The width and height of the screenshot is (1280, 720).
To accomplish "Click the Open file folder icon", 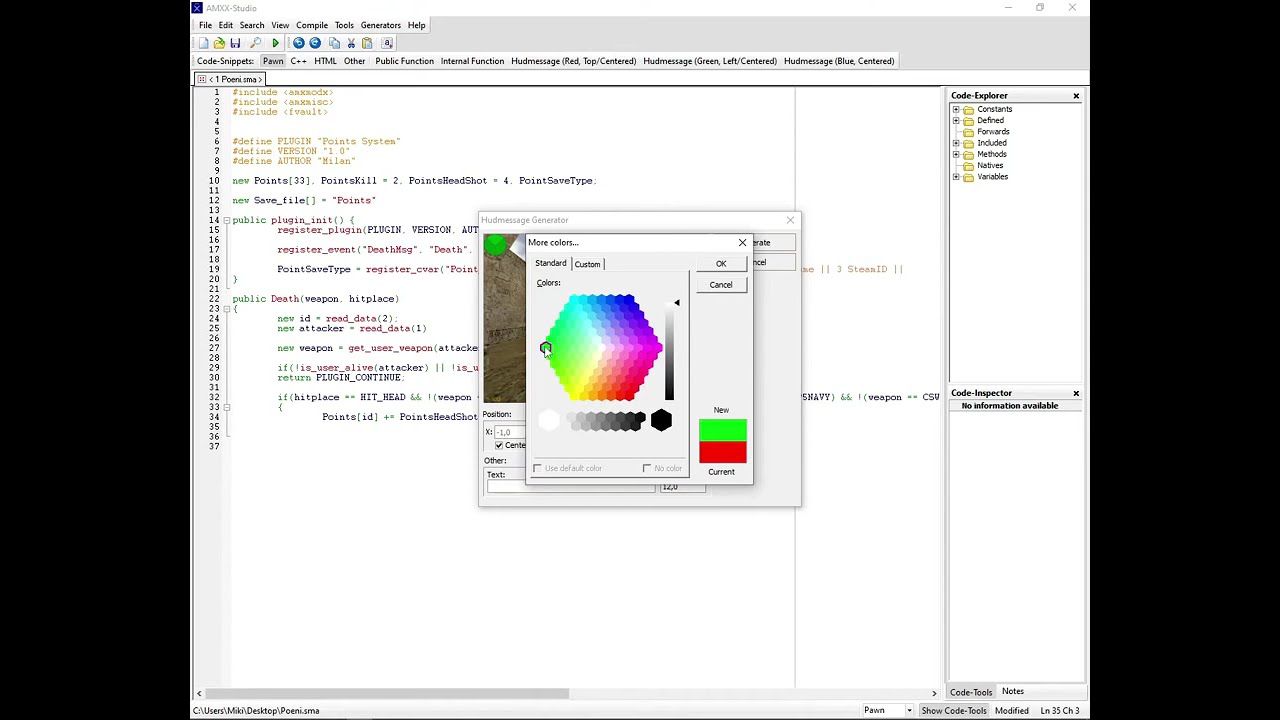I will pos(219,43).
